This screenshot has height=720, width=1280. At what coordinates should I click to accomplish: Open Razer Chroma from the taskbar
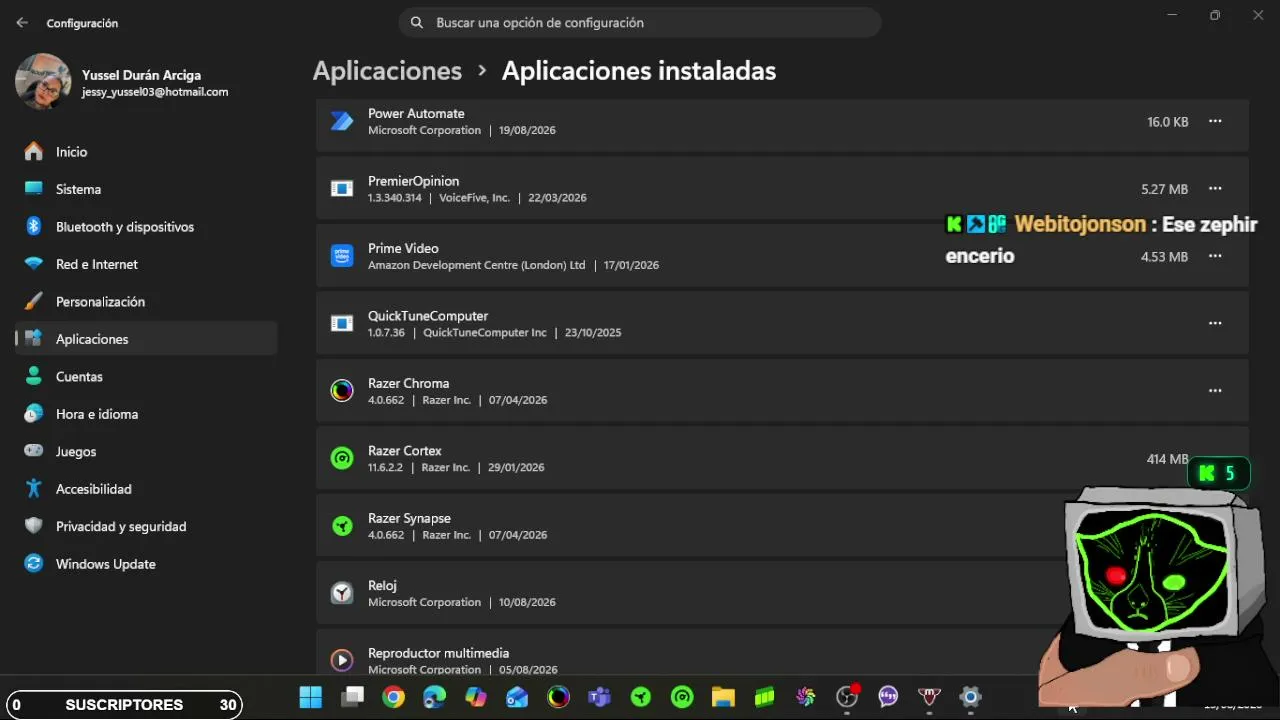(x=558, y=697)
